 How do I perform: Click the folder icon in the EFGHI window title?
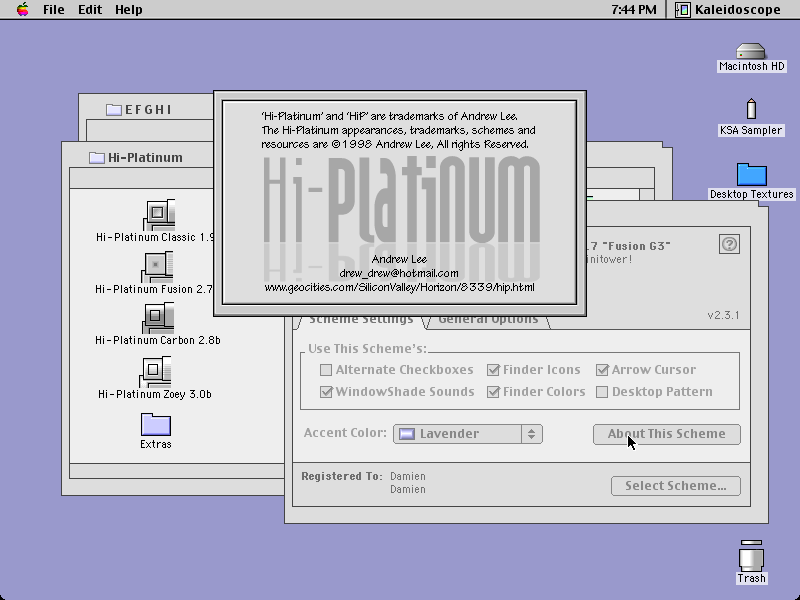113,110
